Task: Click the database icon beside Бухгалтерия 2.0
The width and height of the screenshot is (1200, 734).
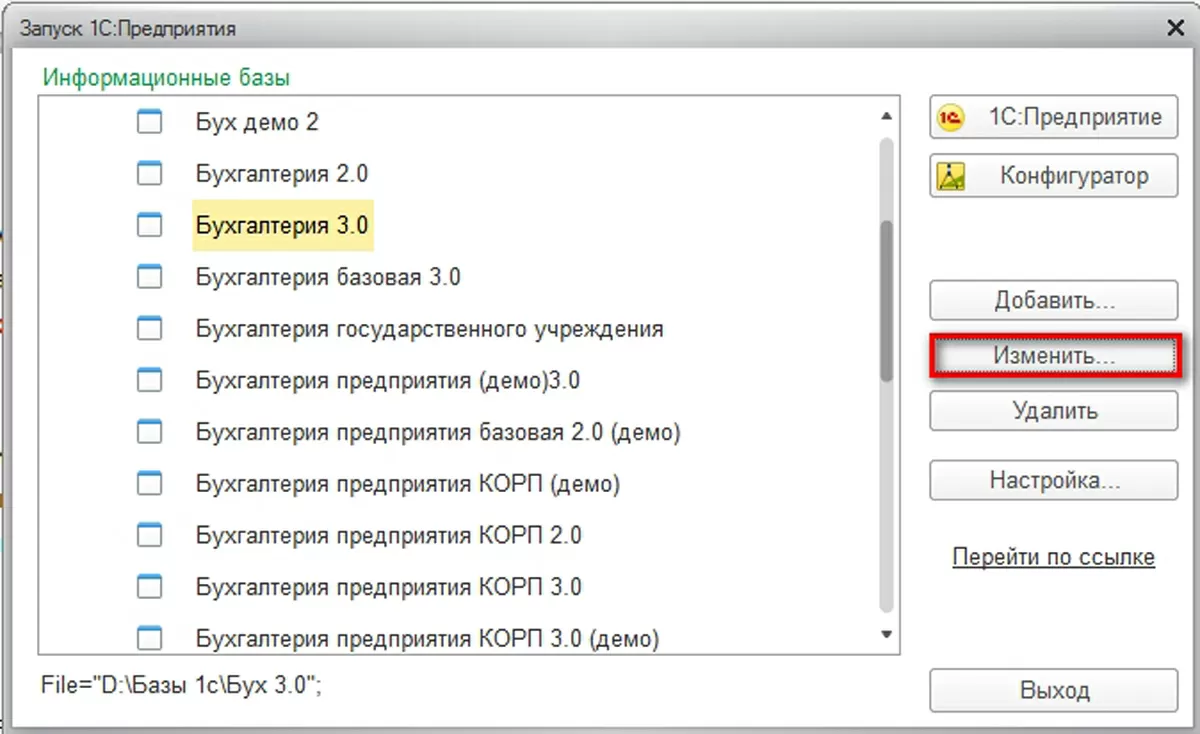Action: coord(149,174)
